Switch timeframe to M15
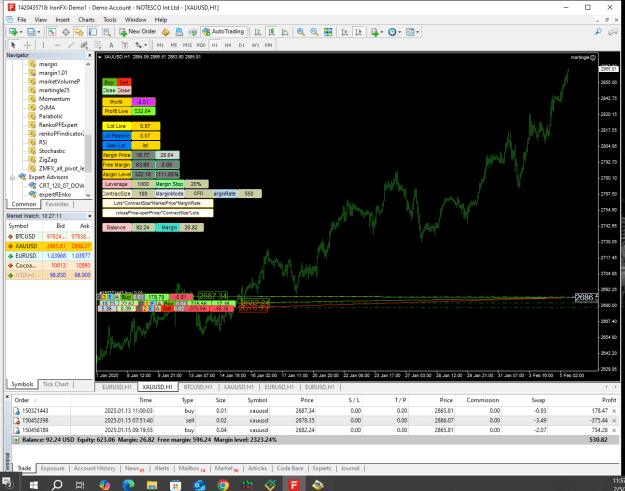This screenshot has width=625, height=491. tap(187, 45)
